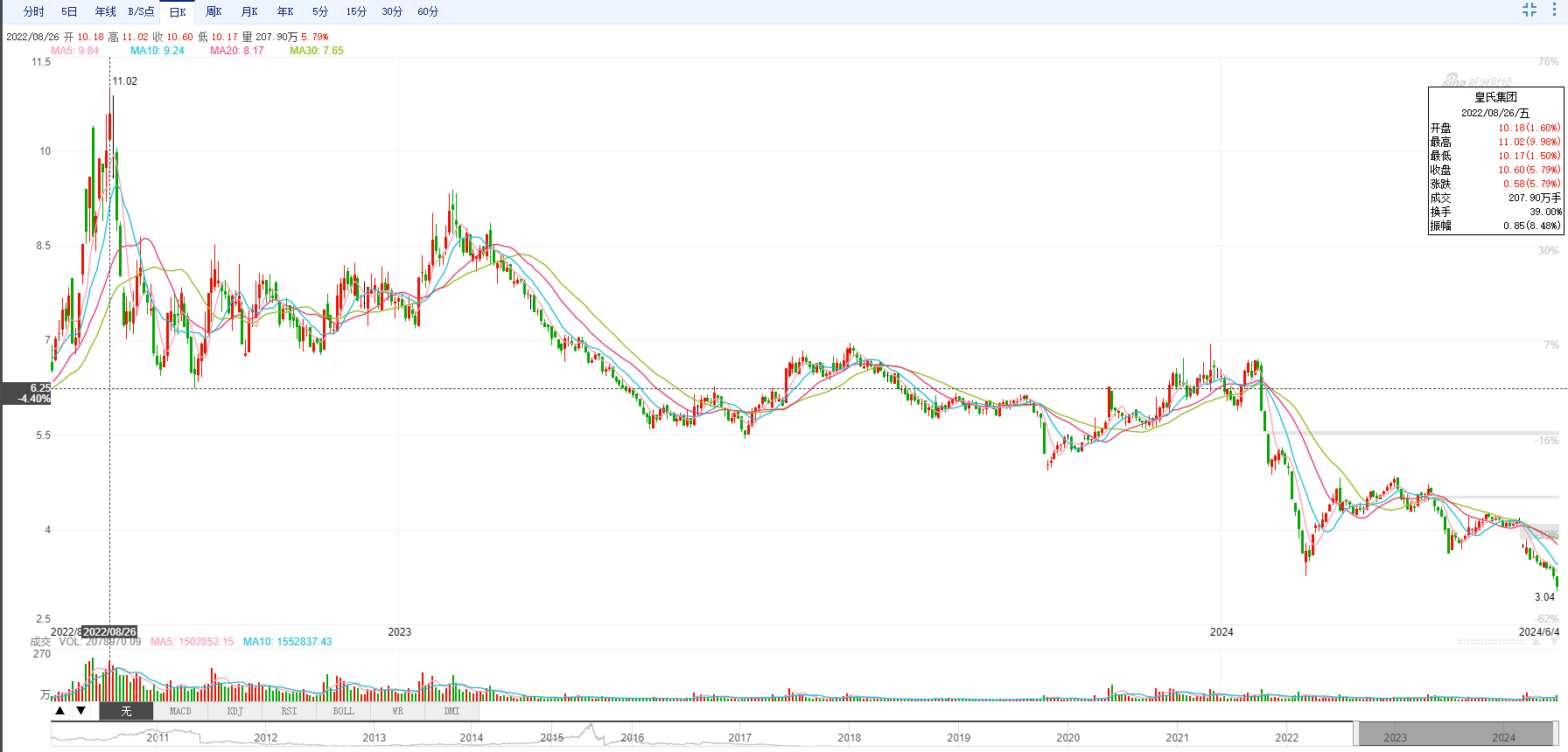Viewport: 1568px width, 752px height.
Task: Click the black down arrow beside indicators
Action: click(x=81, y=711)
